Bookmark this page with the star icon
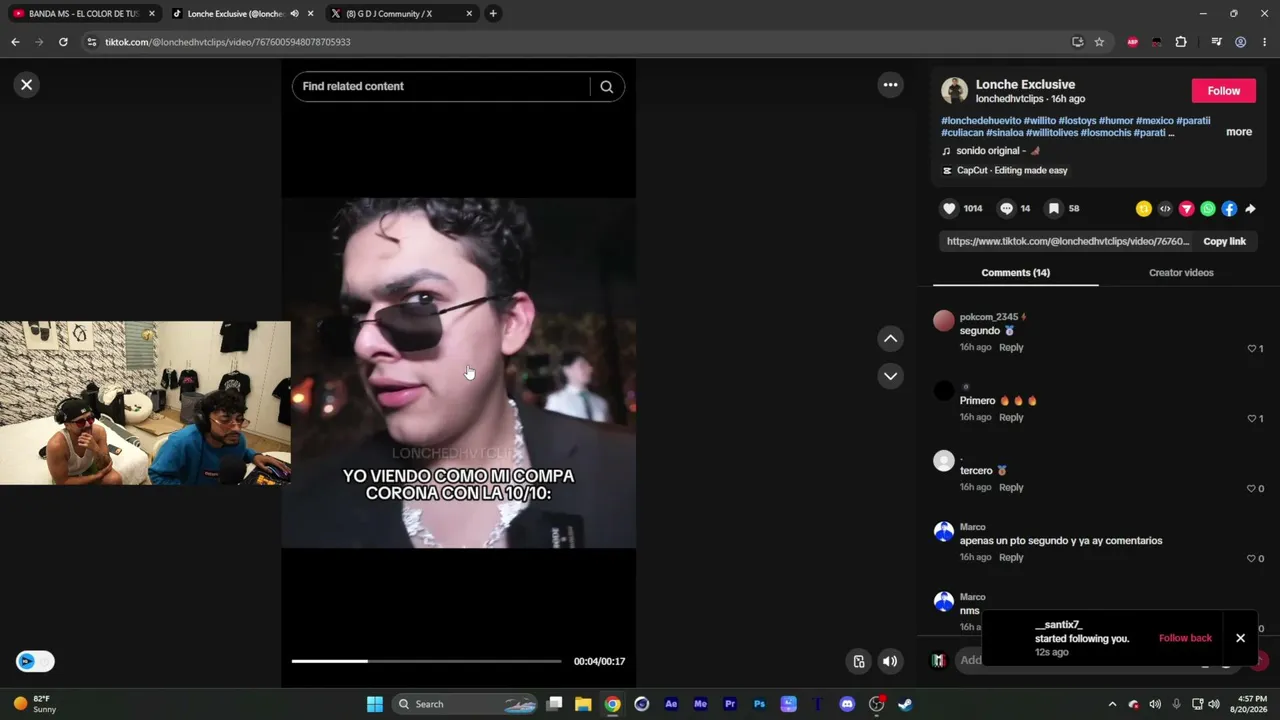This screenshot has height=720, width=1280. (1099, 42)
